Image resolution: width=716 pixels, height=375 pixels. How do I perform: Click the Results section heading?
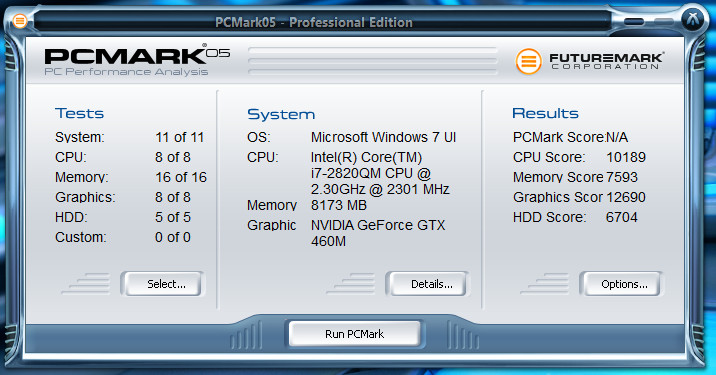545,113
